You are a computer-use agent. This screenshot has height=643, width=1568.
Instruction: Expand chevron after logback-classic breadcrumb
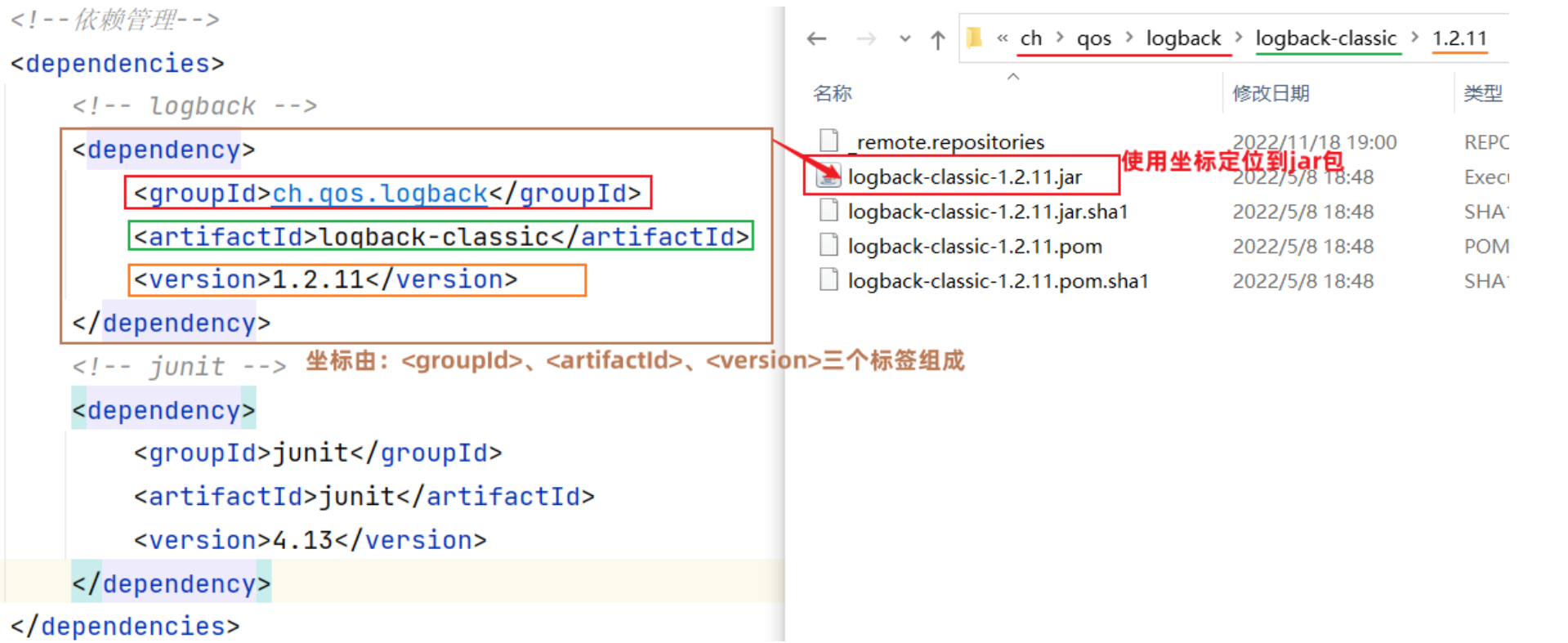(1415, 38)
